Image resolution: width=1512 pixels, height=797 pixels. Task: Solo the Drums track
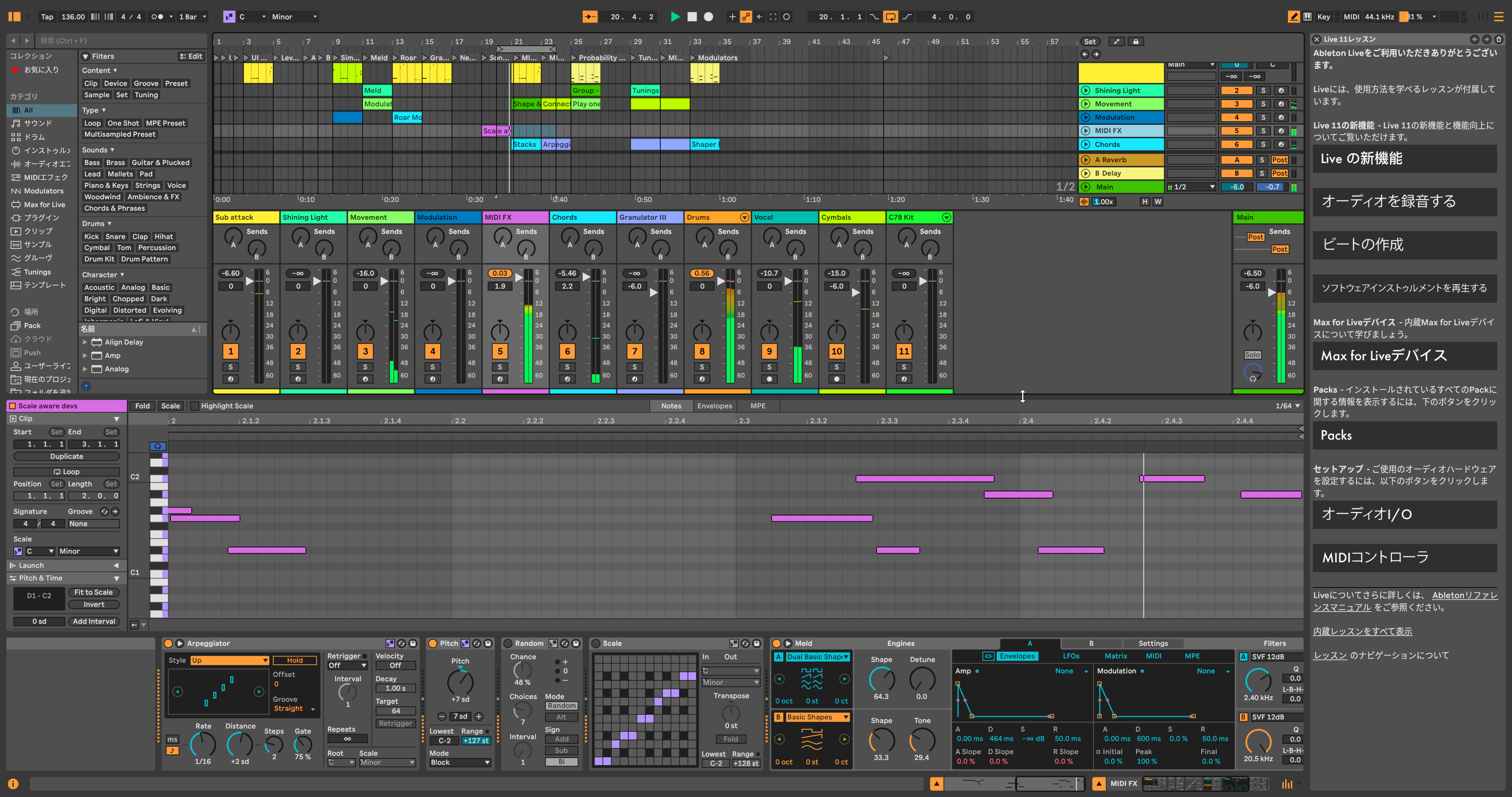(702, 367)
